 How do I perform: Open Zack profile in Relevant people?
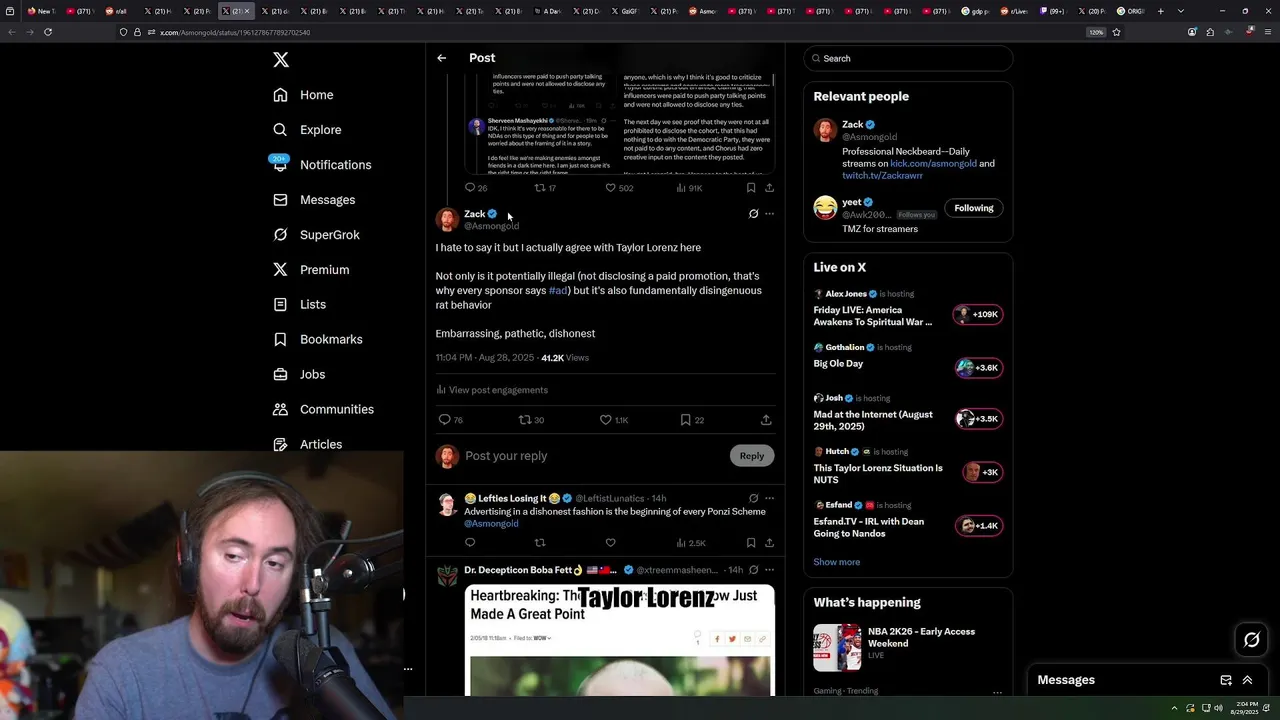(x=853, y=125)
